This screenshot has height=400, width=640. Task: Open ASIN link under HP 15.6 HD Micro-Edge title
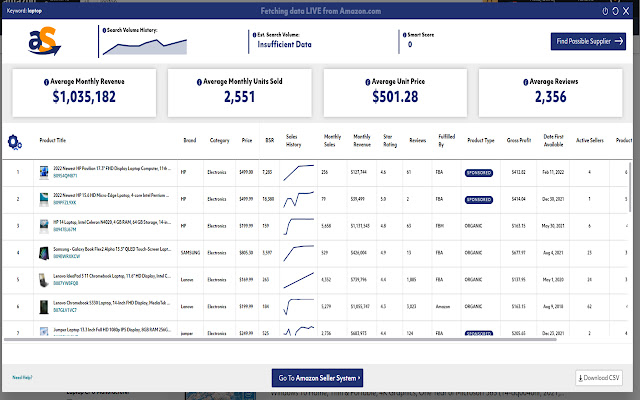tap(65, 203)
